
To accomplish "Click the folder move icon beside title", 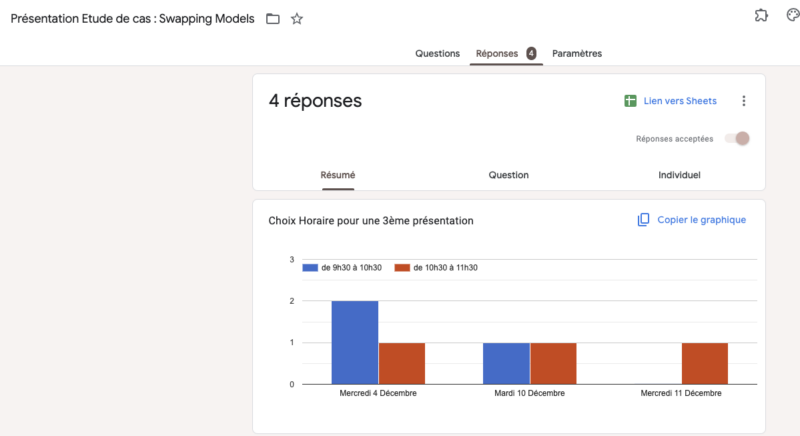I will point(273,19).
